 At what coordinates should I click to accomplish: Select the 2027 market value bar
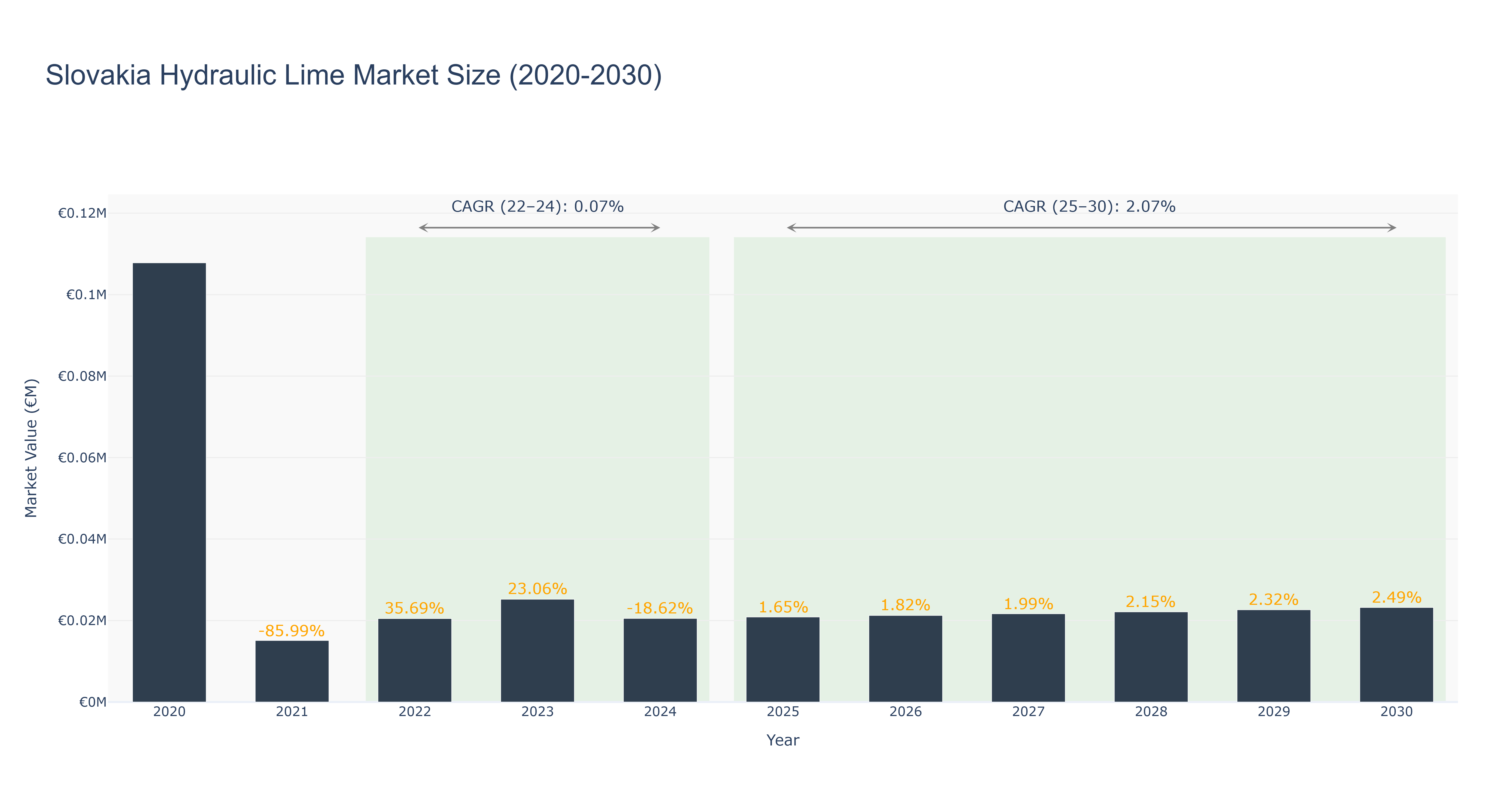pos(1028,658)
